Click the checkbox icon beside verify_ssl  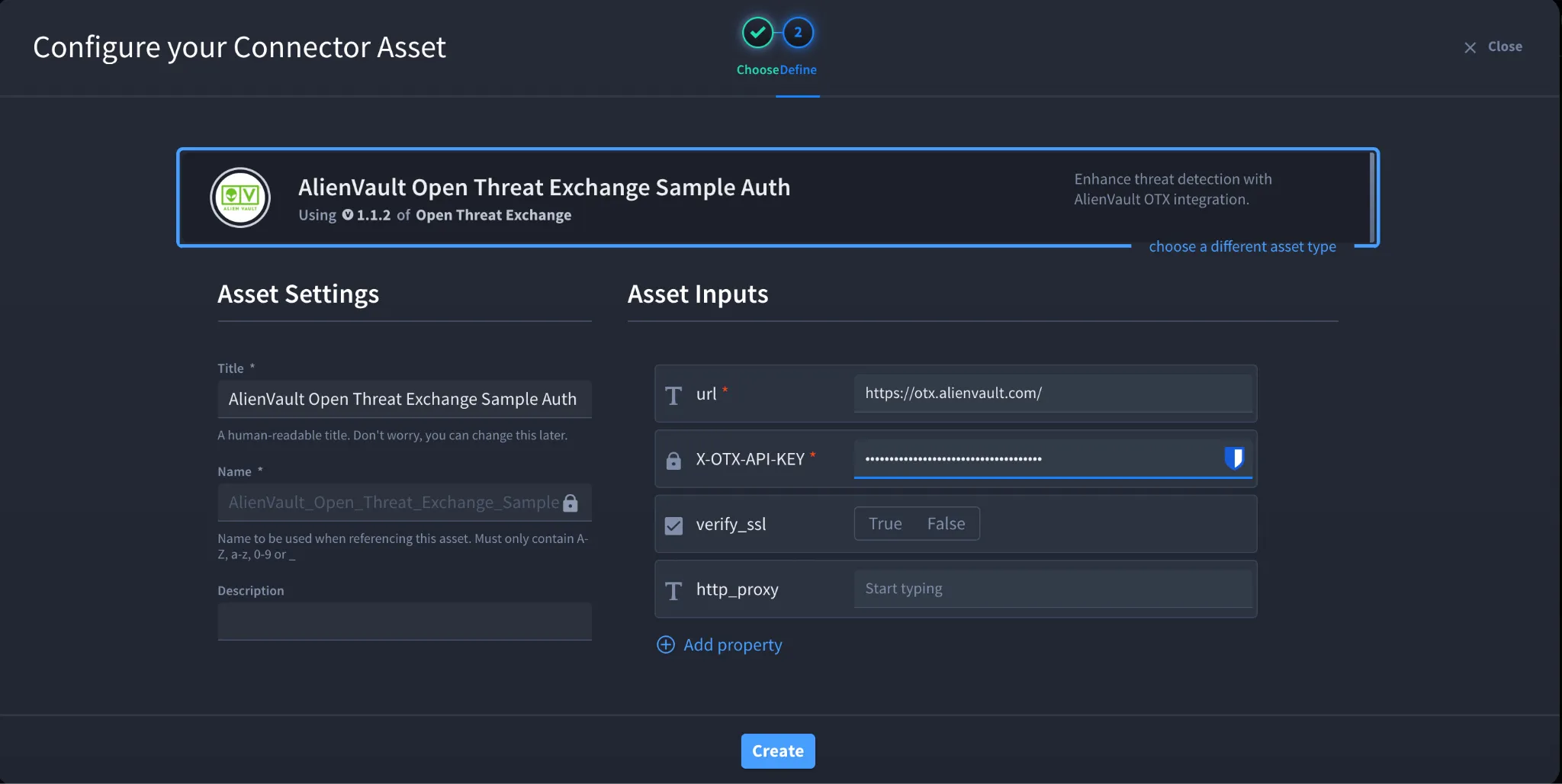tap(673, 525)
